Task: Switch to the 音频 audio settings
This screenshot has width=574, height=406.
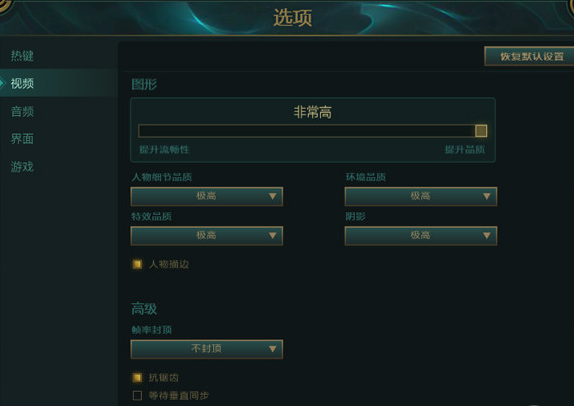Action: pyautogui.click(x=22, y=111)
